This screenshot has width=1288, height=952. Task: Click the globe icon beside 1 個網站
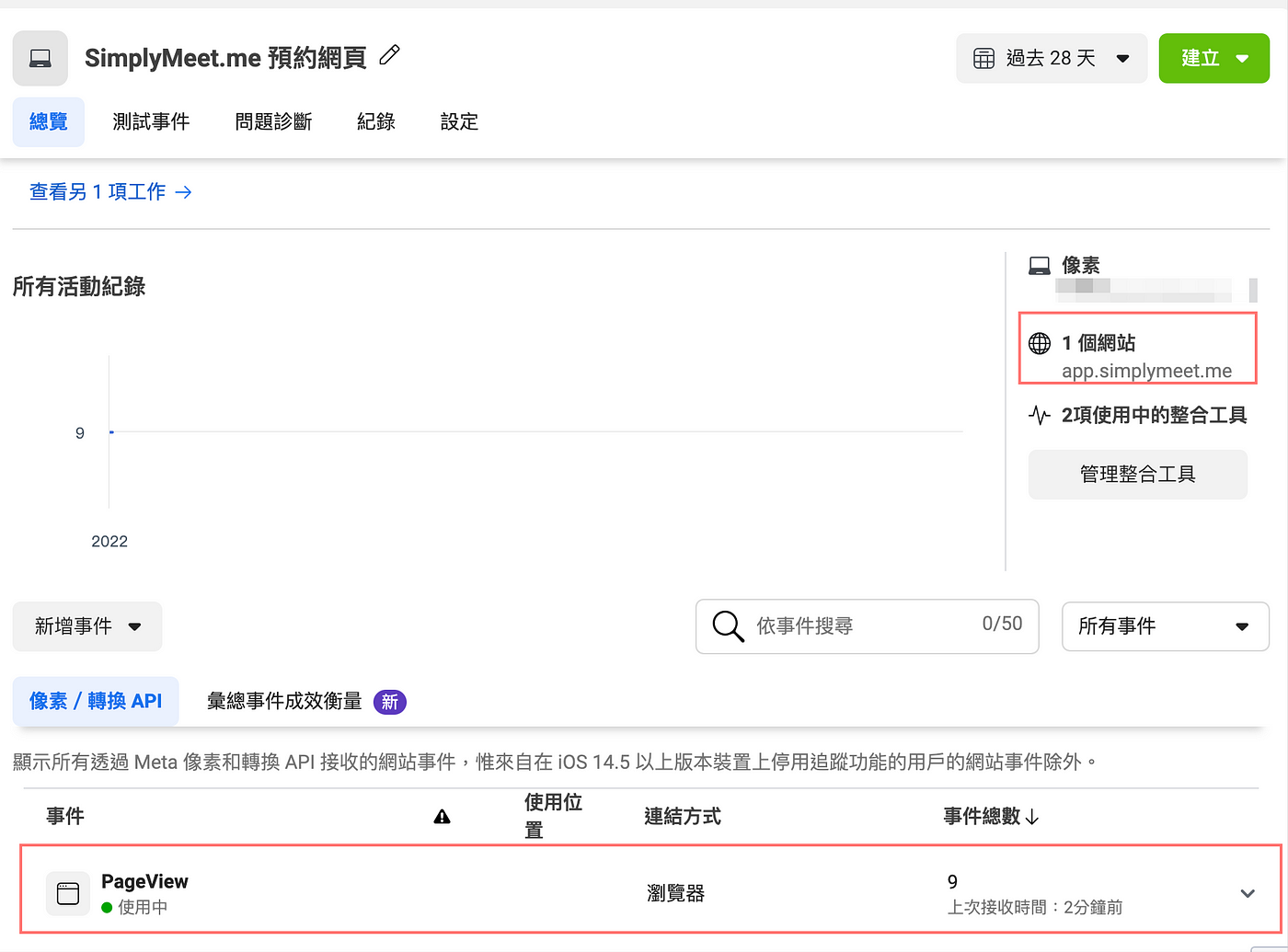coord(1040,343)
